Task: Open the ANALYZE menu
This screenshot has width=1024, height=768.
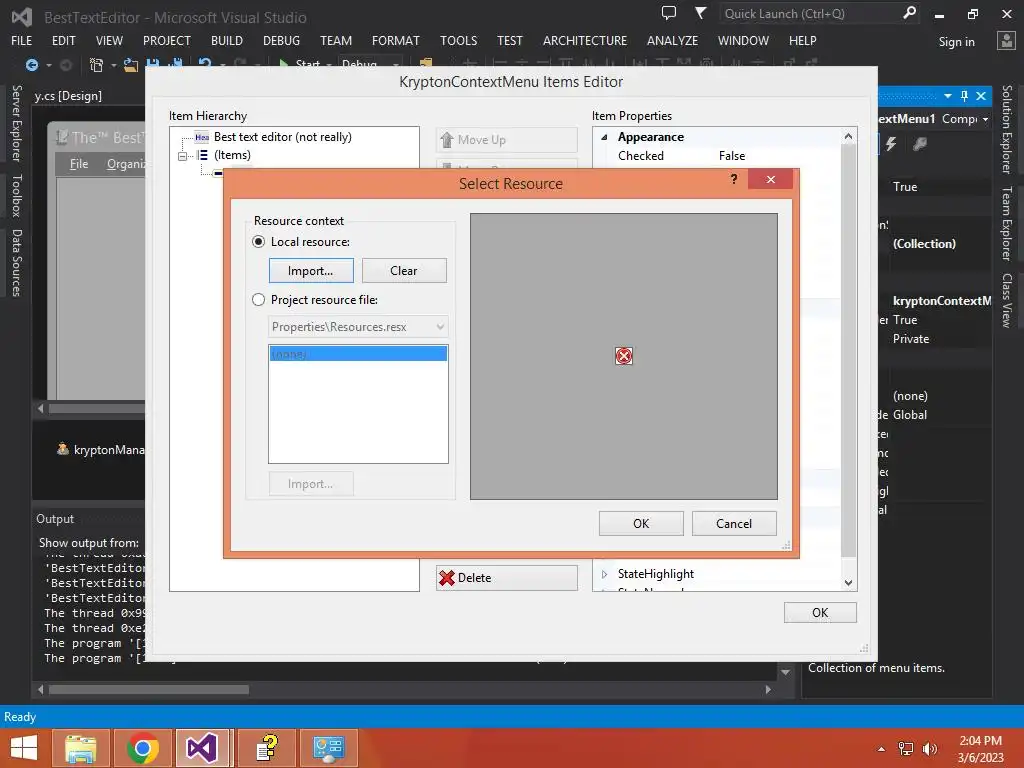Action: pos(672,40)
